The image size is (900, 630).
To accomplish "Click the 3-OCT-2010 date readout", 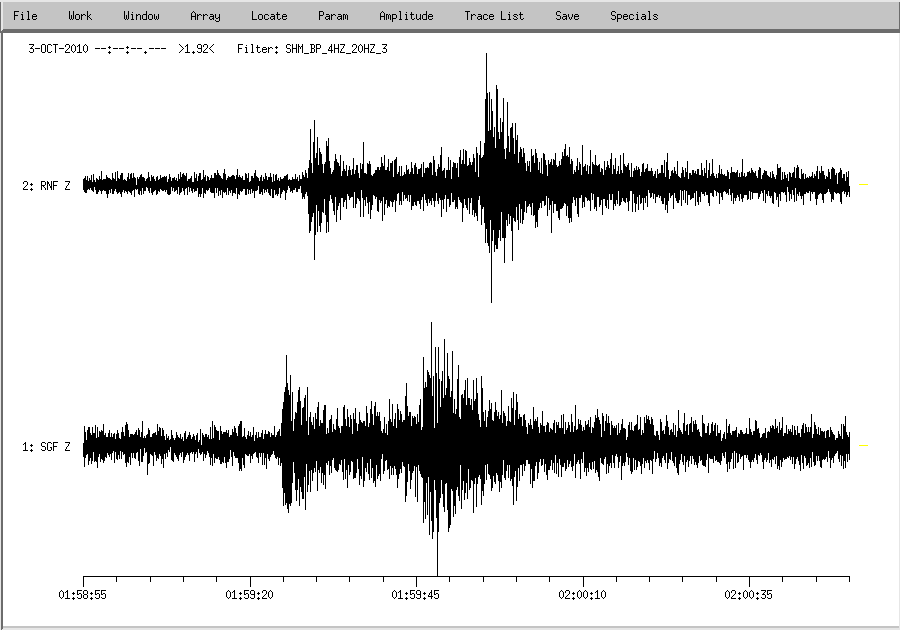I will pyautogui.click(x=58, y=48).
